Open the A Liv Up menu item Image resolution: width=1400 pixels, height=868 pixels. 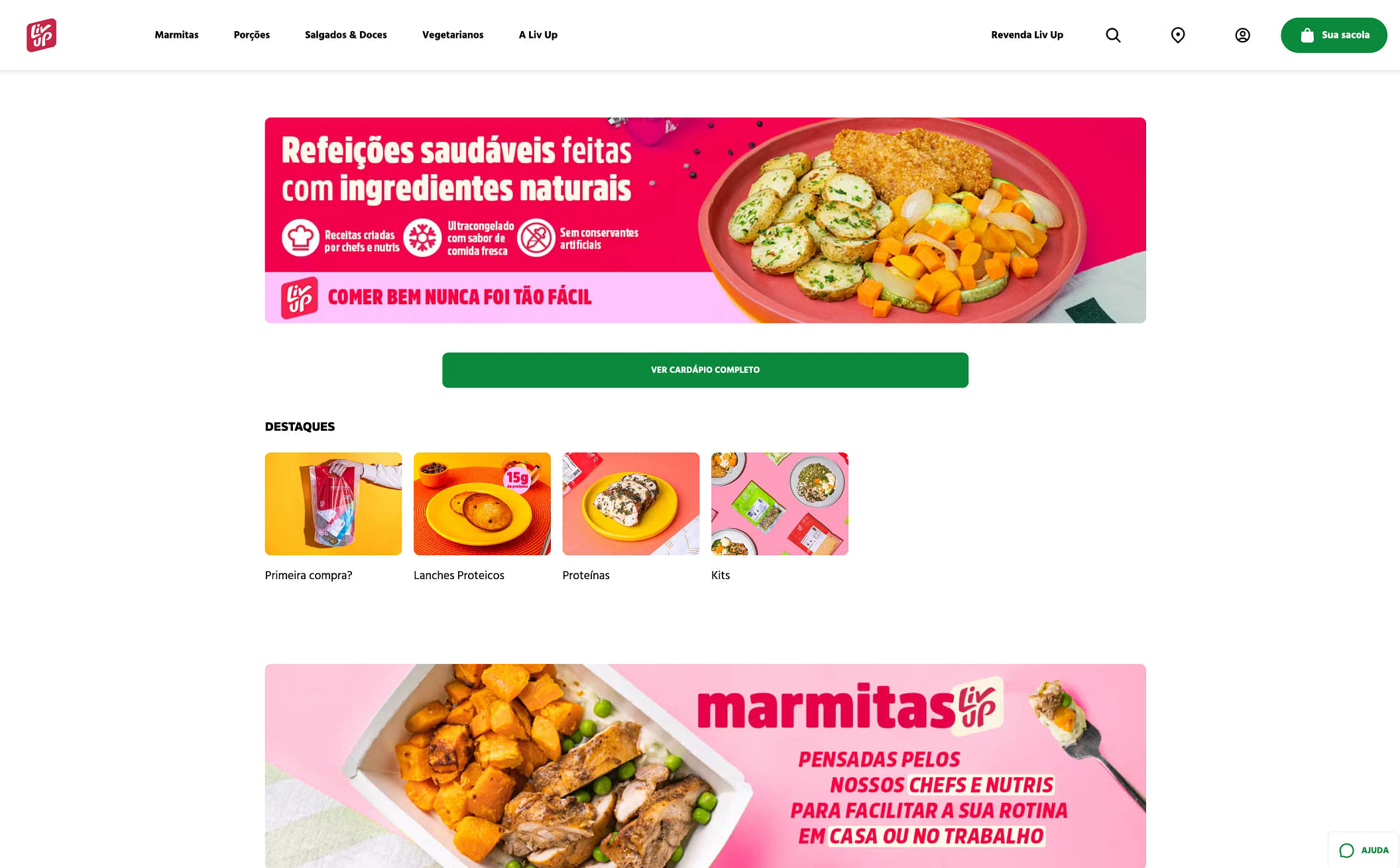pos(538,35)
